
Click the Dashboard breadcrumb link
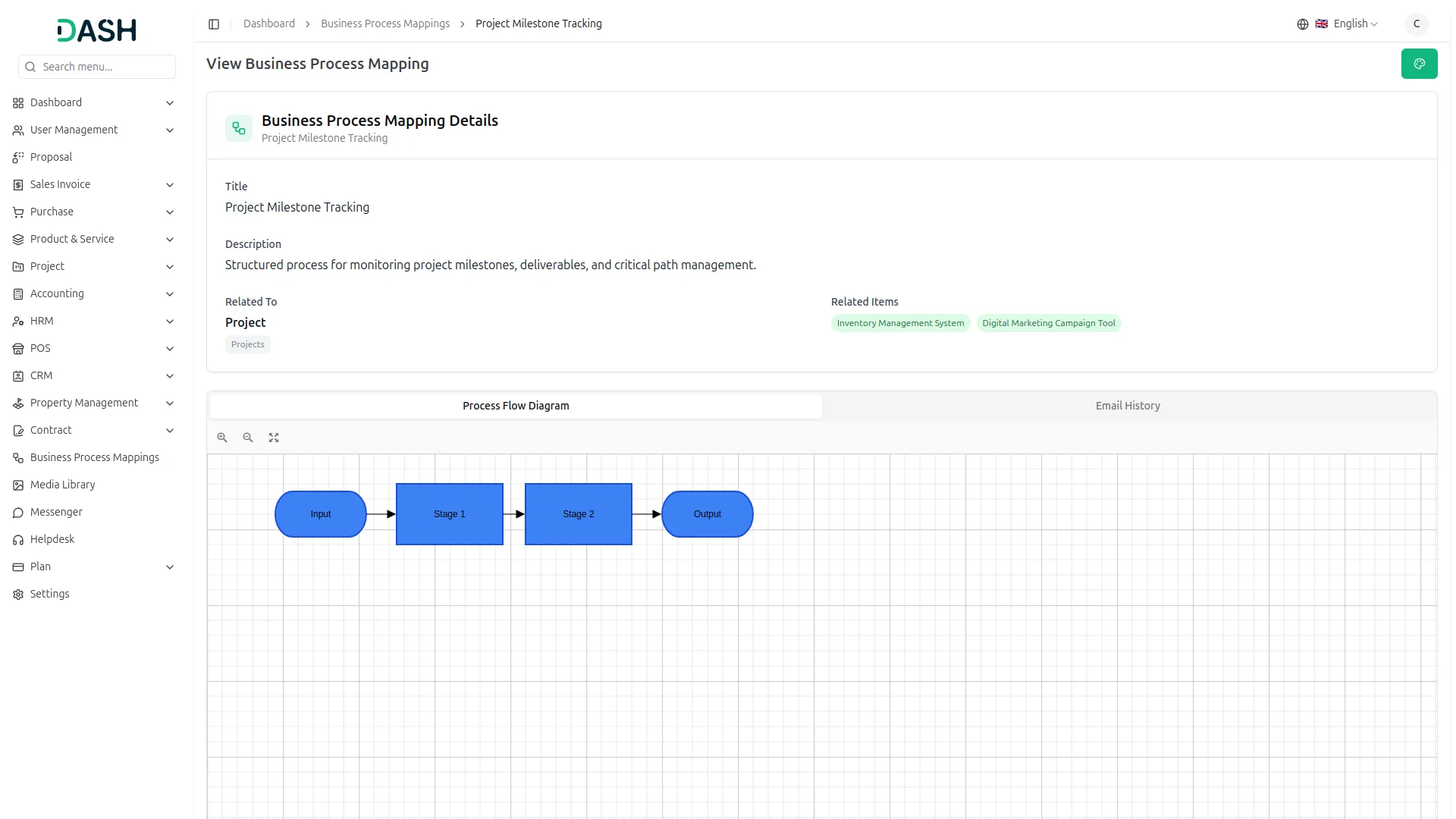(268, 24)
